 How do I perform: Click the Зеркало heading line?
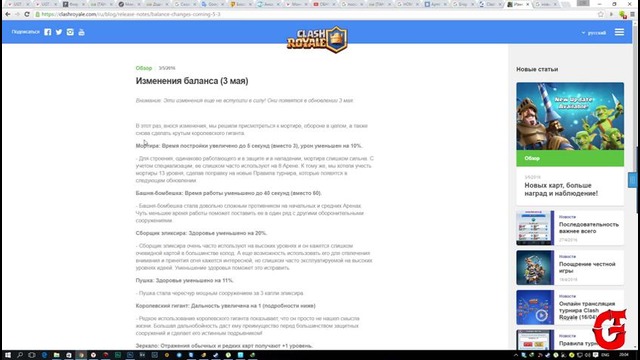coord(224,346)
